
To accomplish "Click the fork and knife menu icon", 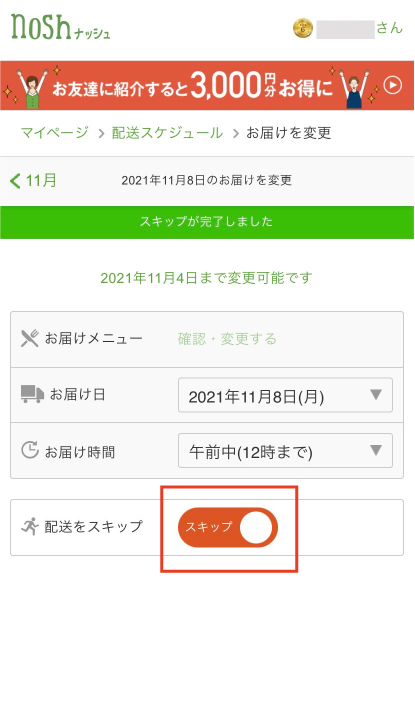I will pyautogui.click(x=30, y=338).
